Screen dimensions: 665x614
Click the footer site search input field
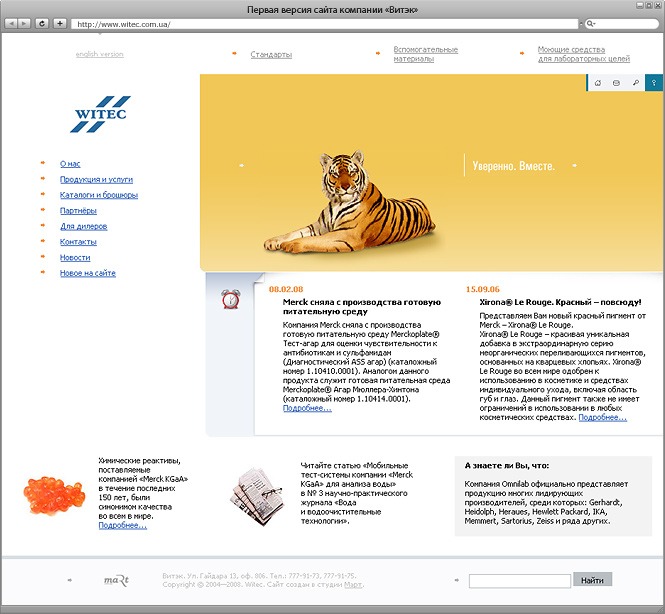click(x=520, y=581)
